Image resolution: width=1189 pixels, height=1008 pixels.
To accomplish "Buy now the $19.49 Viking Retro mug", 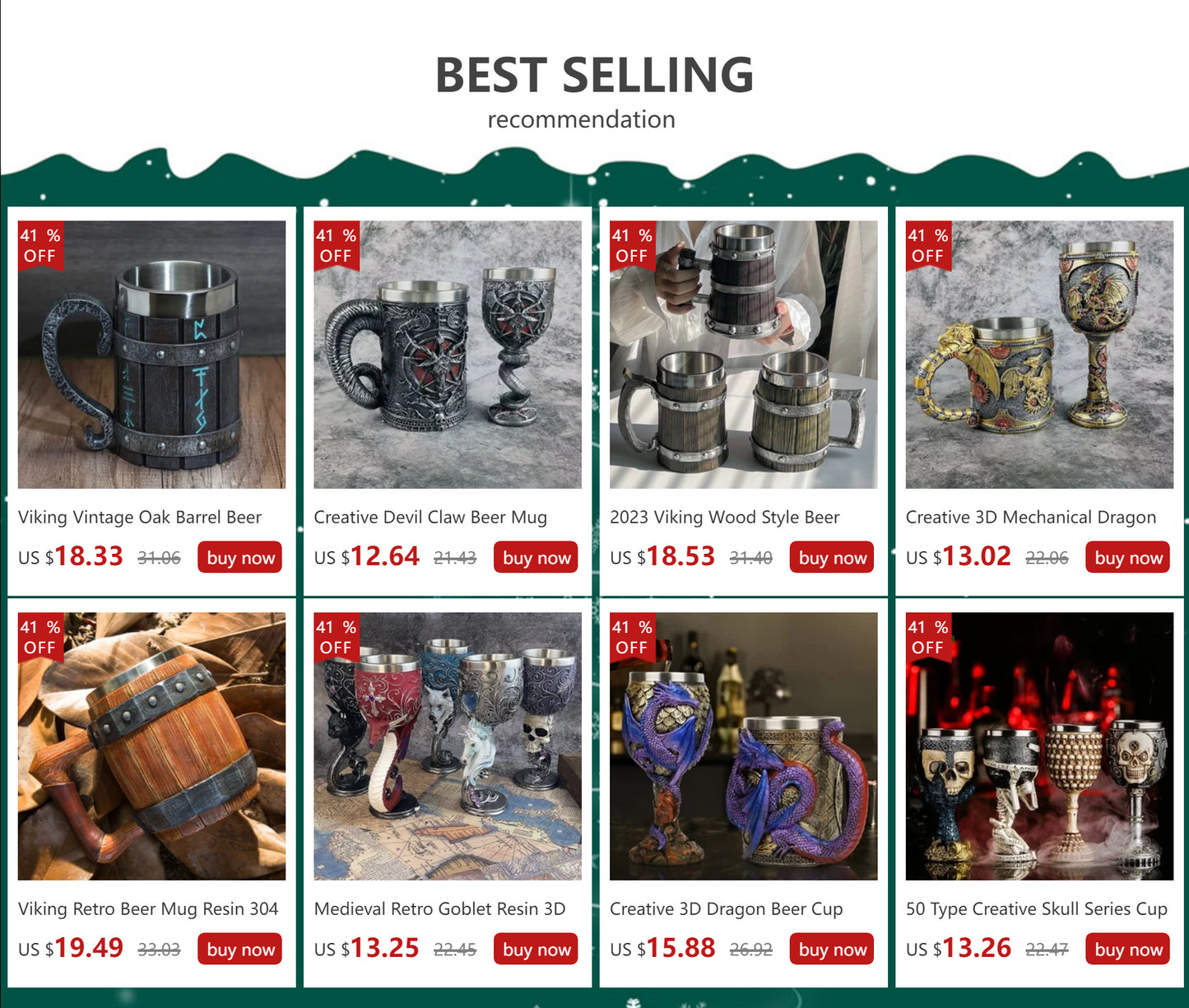I will 240,949.
